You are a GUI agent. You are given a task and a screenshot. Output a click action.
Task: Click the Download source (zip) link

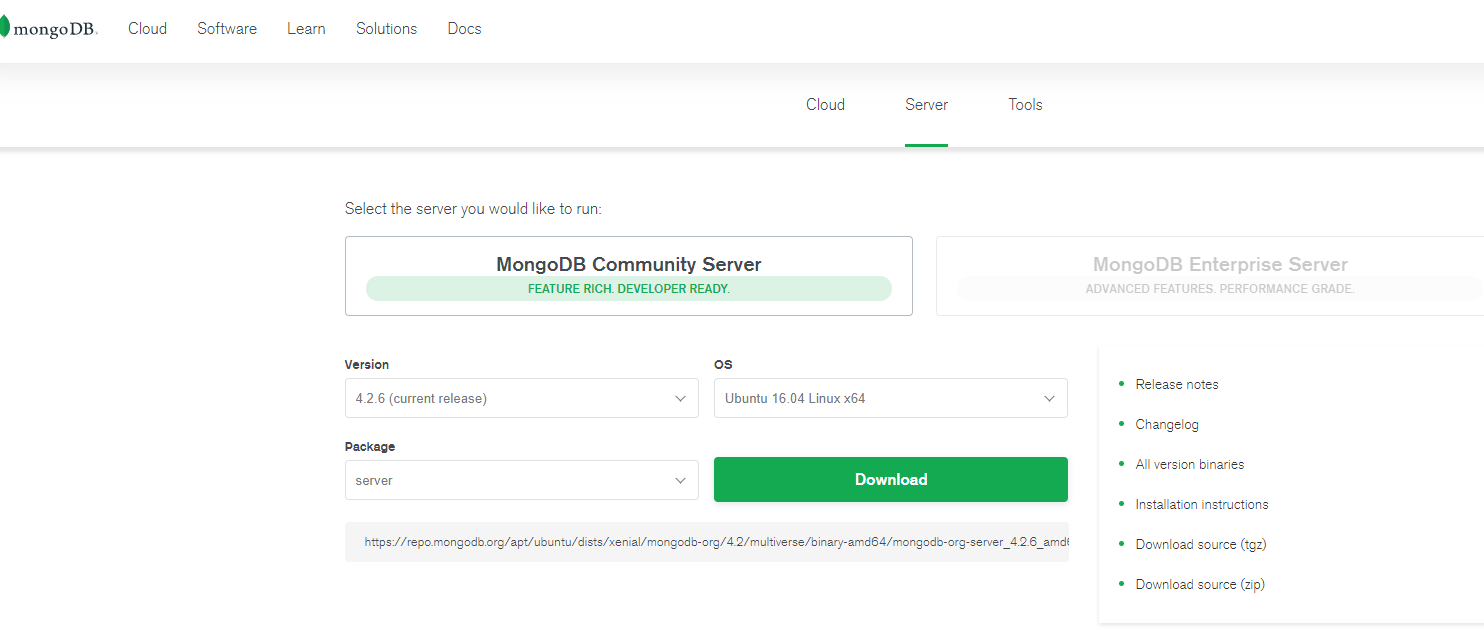click(1200, 584)
